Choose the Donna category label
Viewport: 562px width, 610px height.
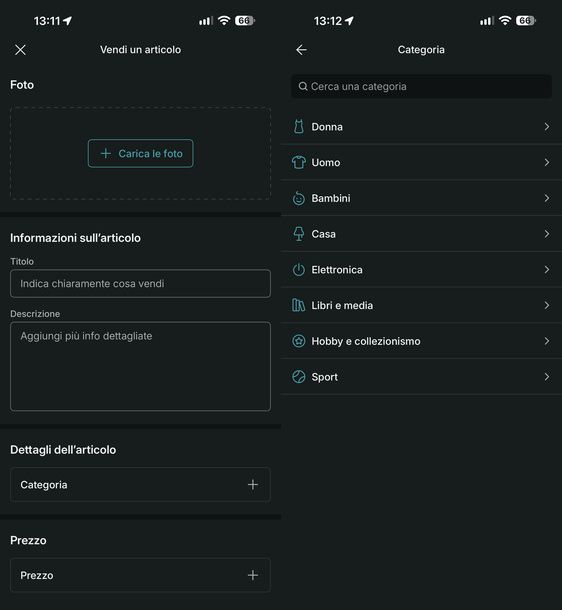click(327, 127)
